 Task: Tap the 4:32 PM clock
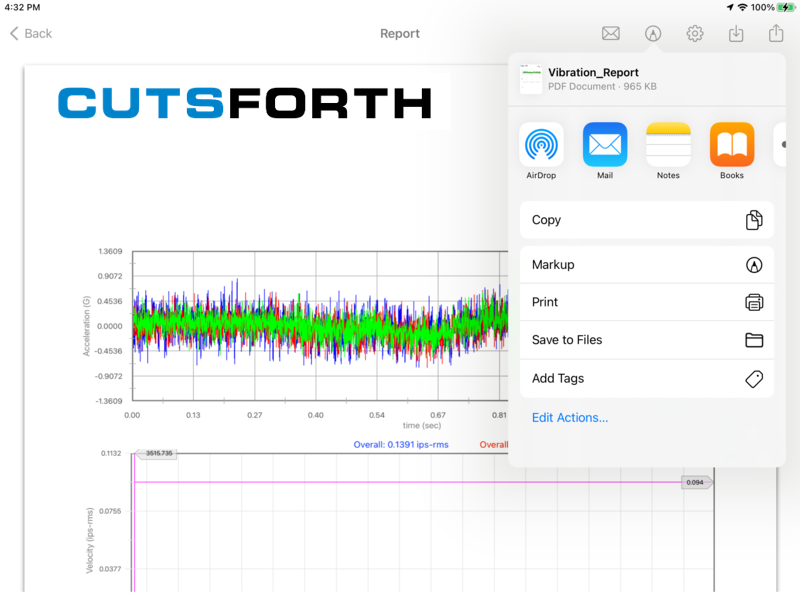tap(22, 7)
